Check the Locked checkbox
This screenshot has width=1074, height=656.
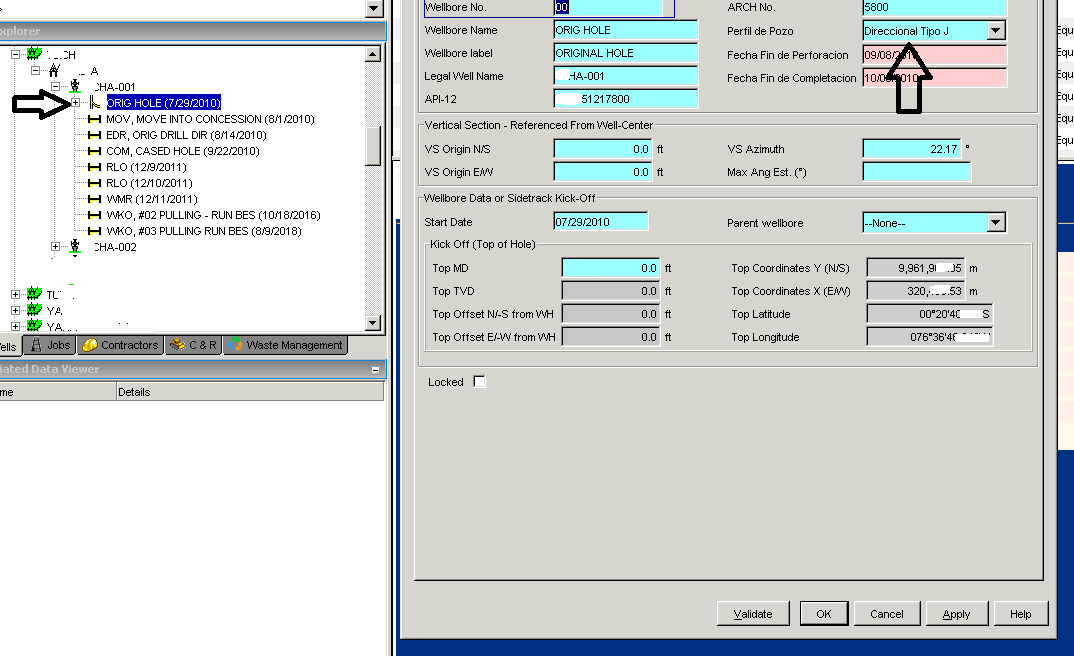coord(479,381)
